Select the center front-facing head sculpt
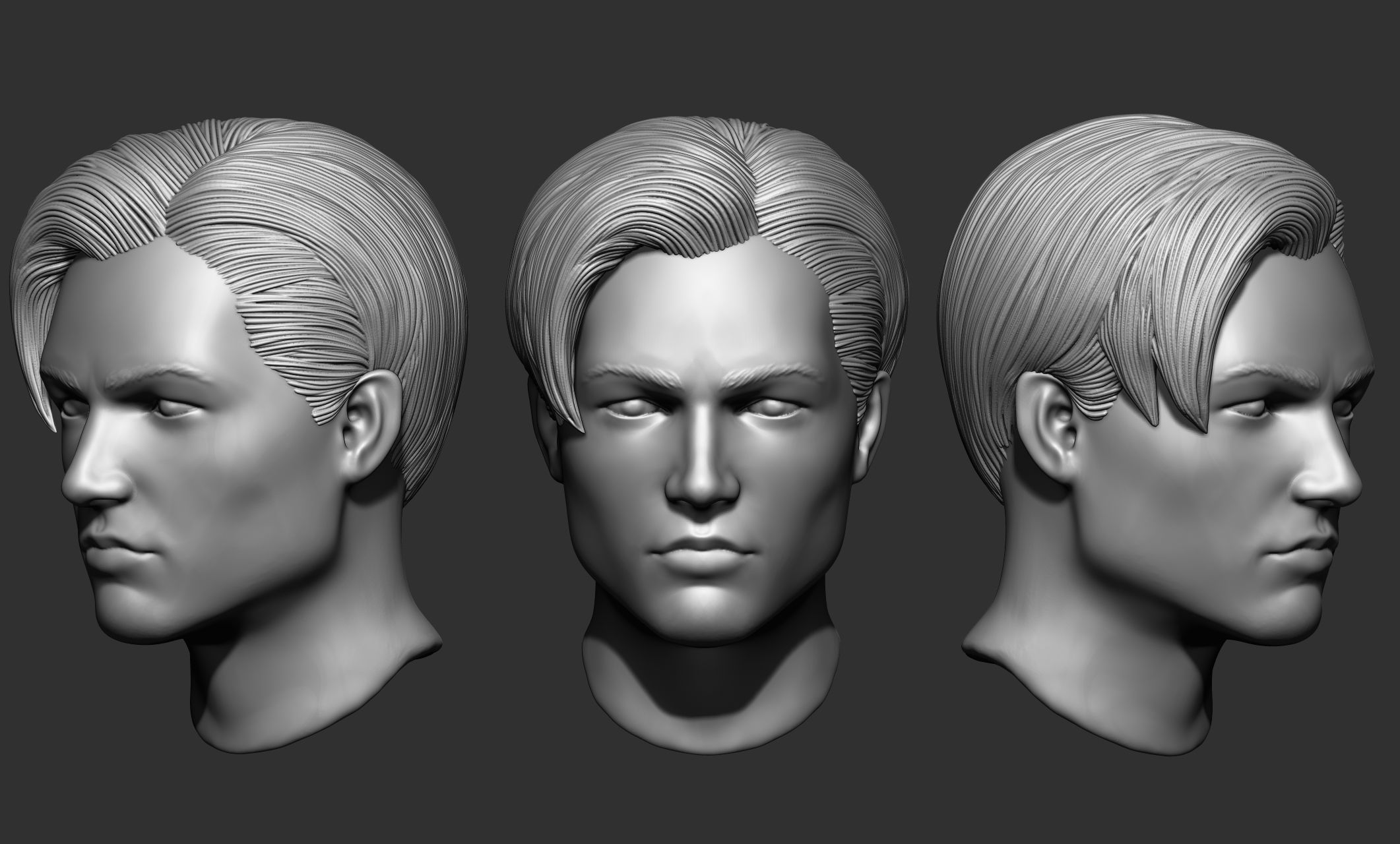Screen dimensions: 1400x844 tap(707, 435)
